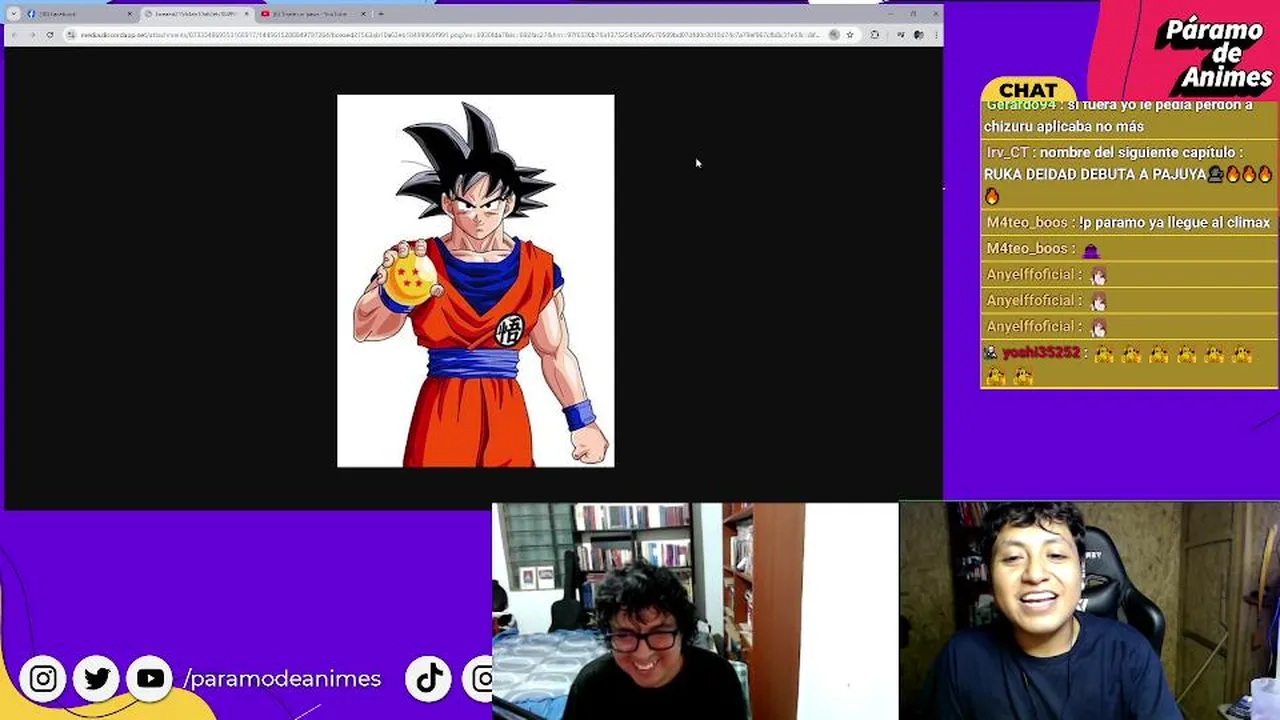Viewport: 1280px width, 720px height.
Task: Go forward in browser history
Action: pos(32,34)
